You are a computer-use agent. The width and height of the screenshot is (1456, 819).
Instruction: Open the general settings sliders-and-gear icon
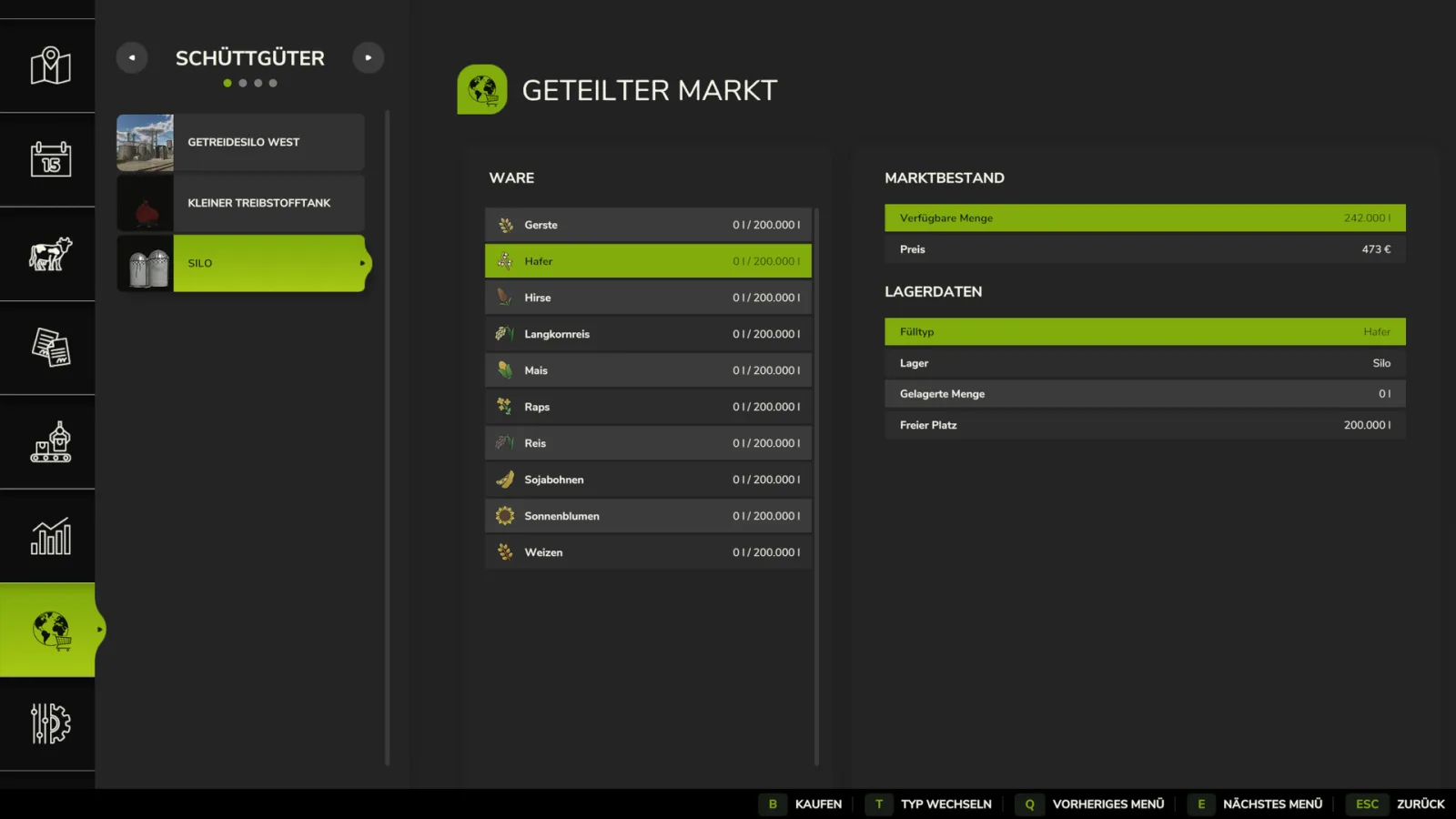(x=50, y=723)
